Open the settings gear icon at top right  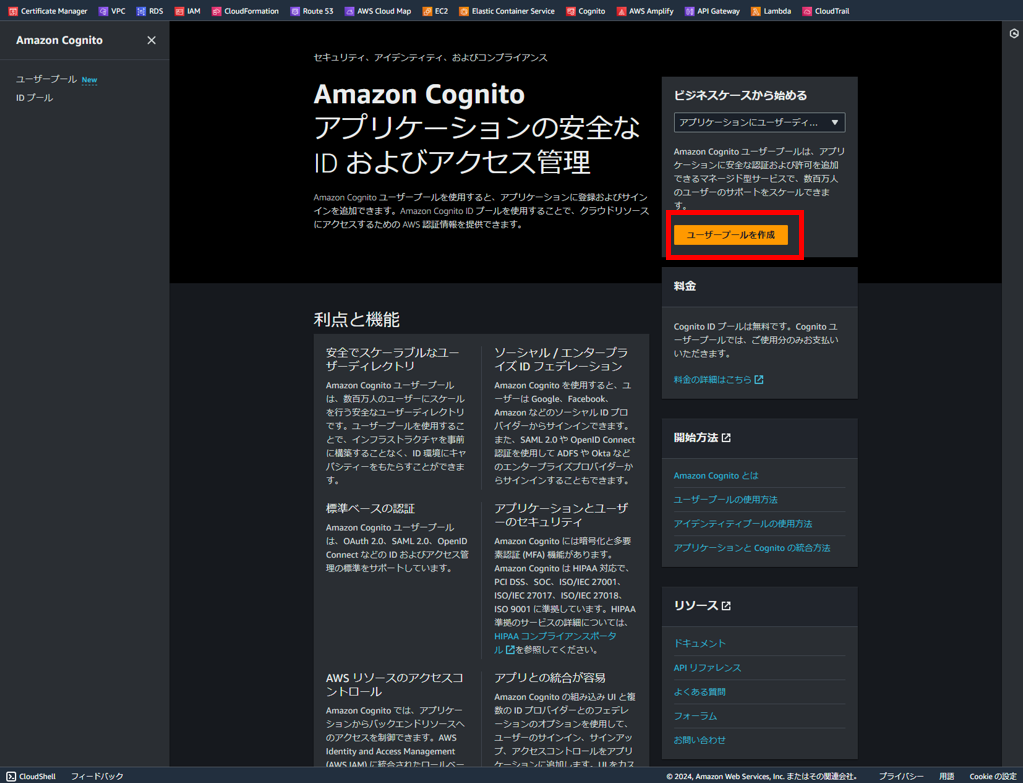pos(1013,33)
